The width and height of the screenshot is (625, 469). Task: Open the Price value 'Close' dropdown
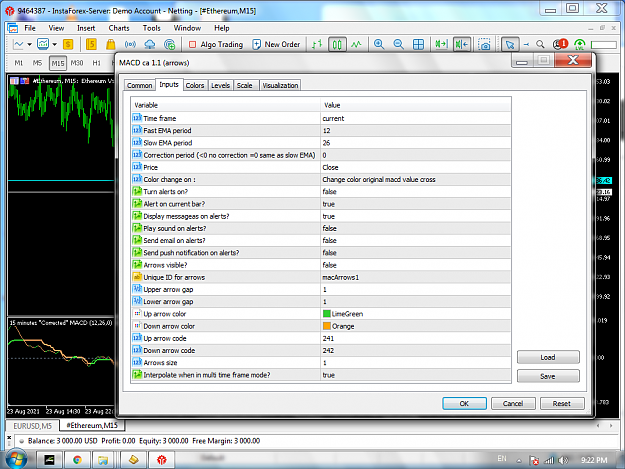[x=416, y=167]
